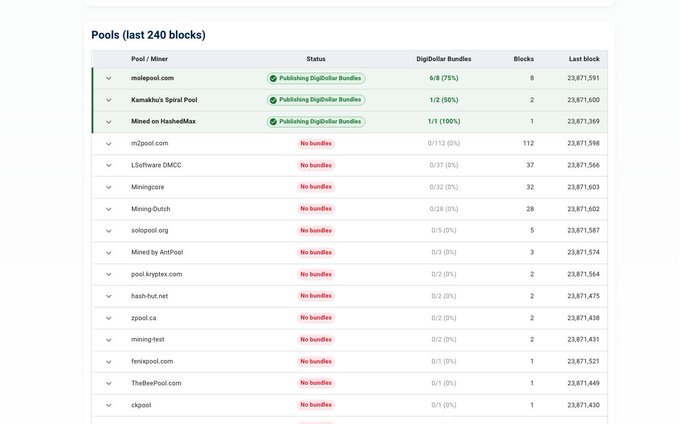Click the No bundles badge for solopool.org

[x=316, y=231]
